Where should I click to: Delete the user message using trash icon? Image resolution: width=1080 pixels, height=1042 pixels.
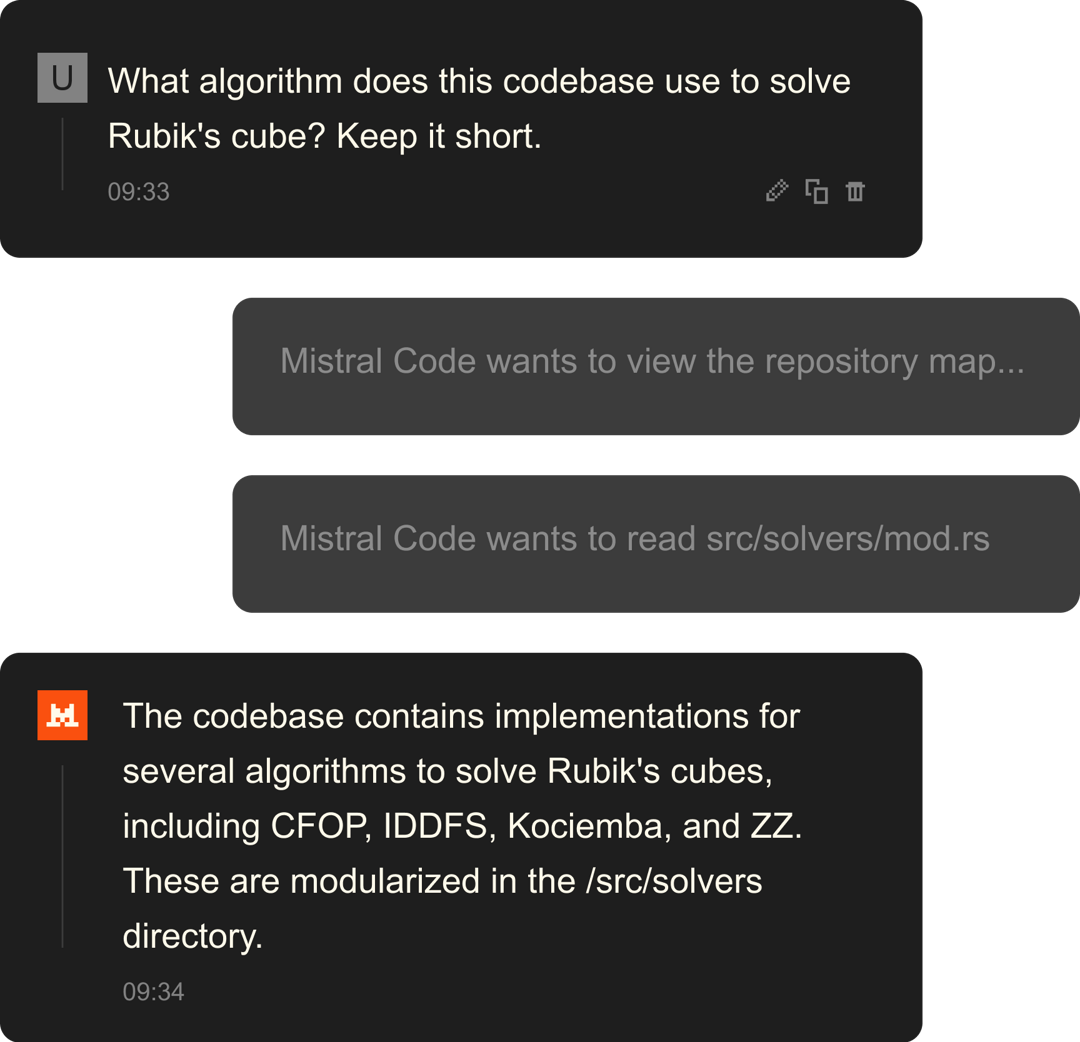click(855, 191)
